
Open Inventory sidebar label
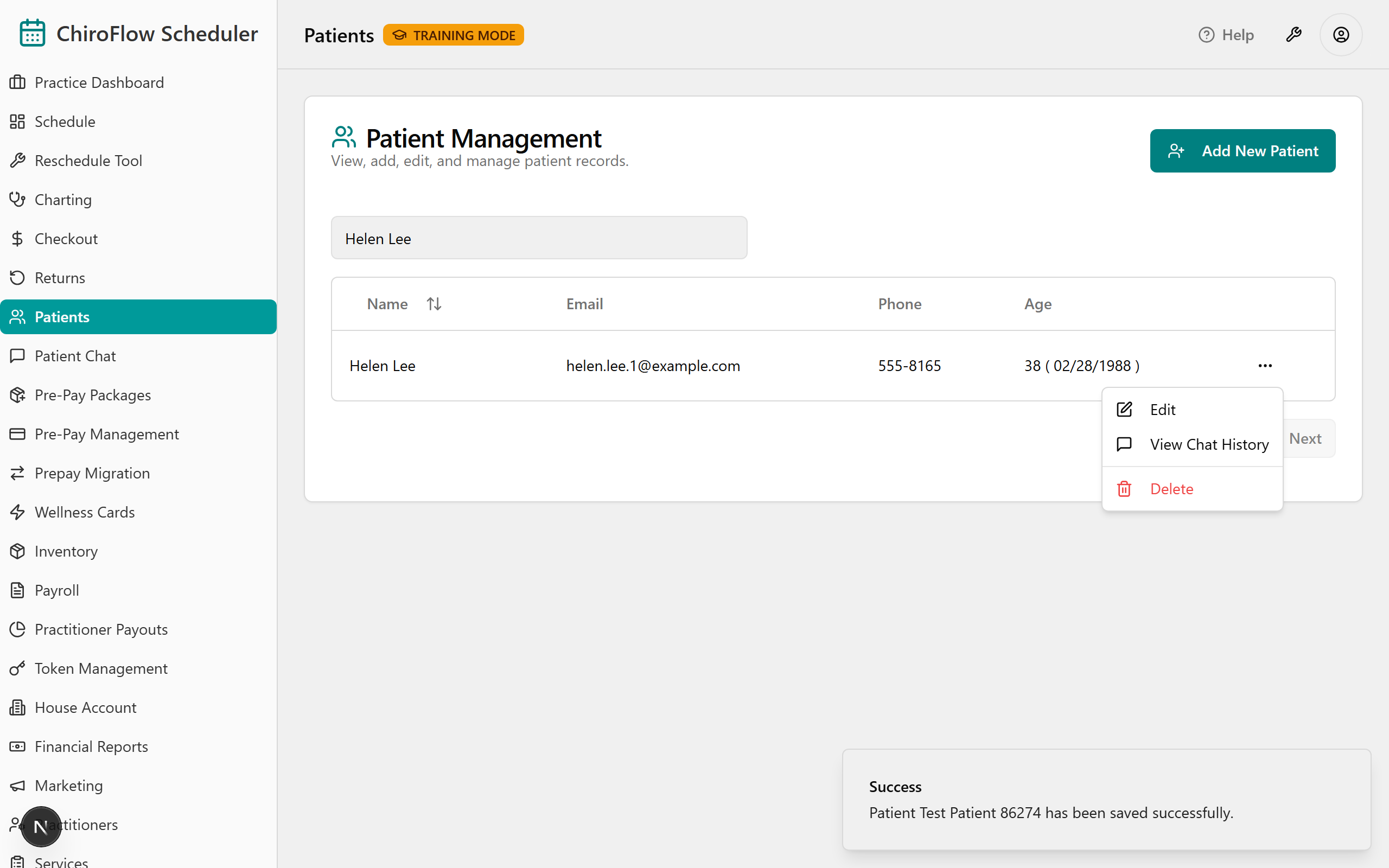click(66, 551)
